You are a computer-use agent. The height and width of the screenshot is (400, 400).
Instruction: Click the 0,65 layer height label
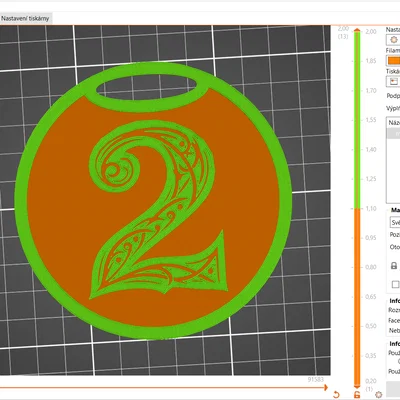pyautogui.click(x=371, y=297)
